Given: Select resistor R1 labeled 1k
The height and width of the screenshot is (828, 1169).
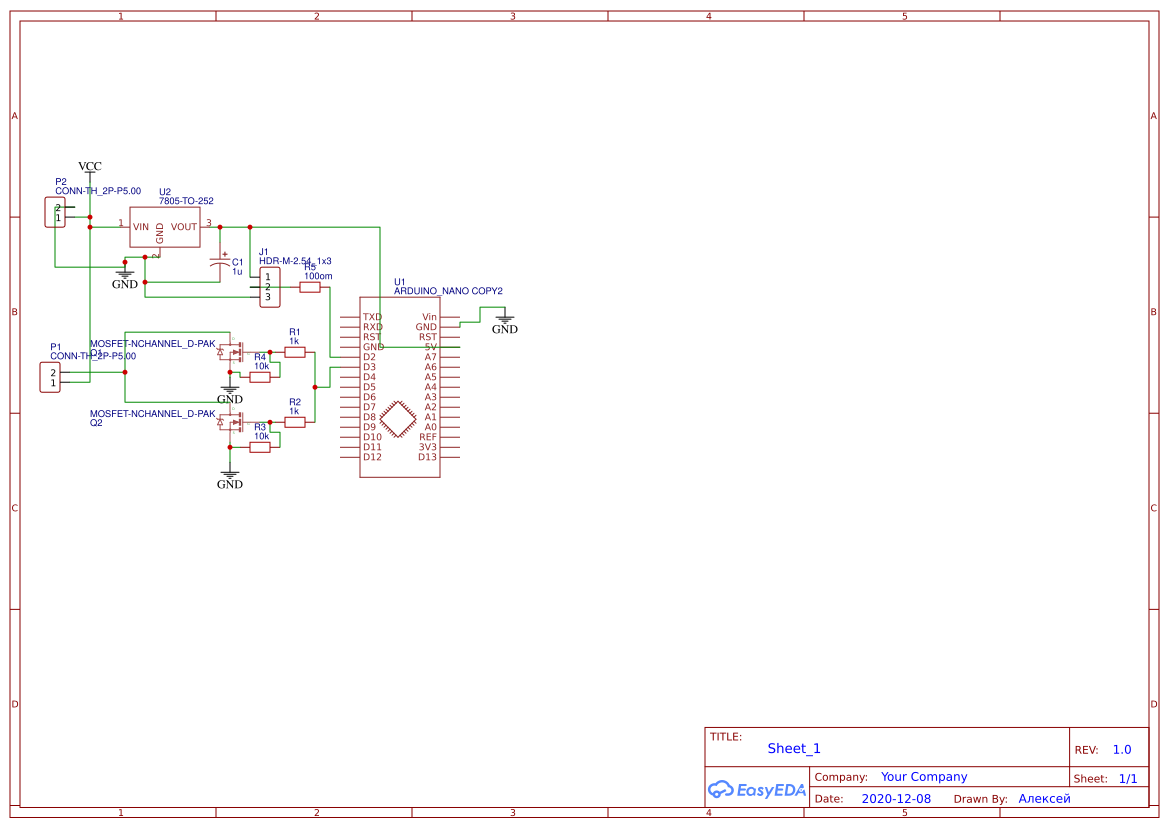Looking at the screenshot, I should 294,350.
